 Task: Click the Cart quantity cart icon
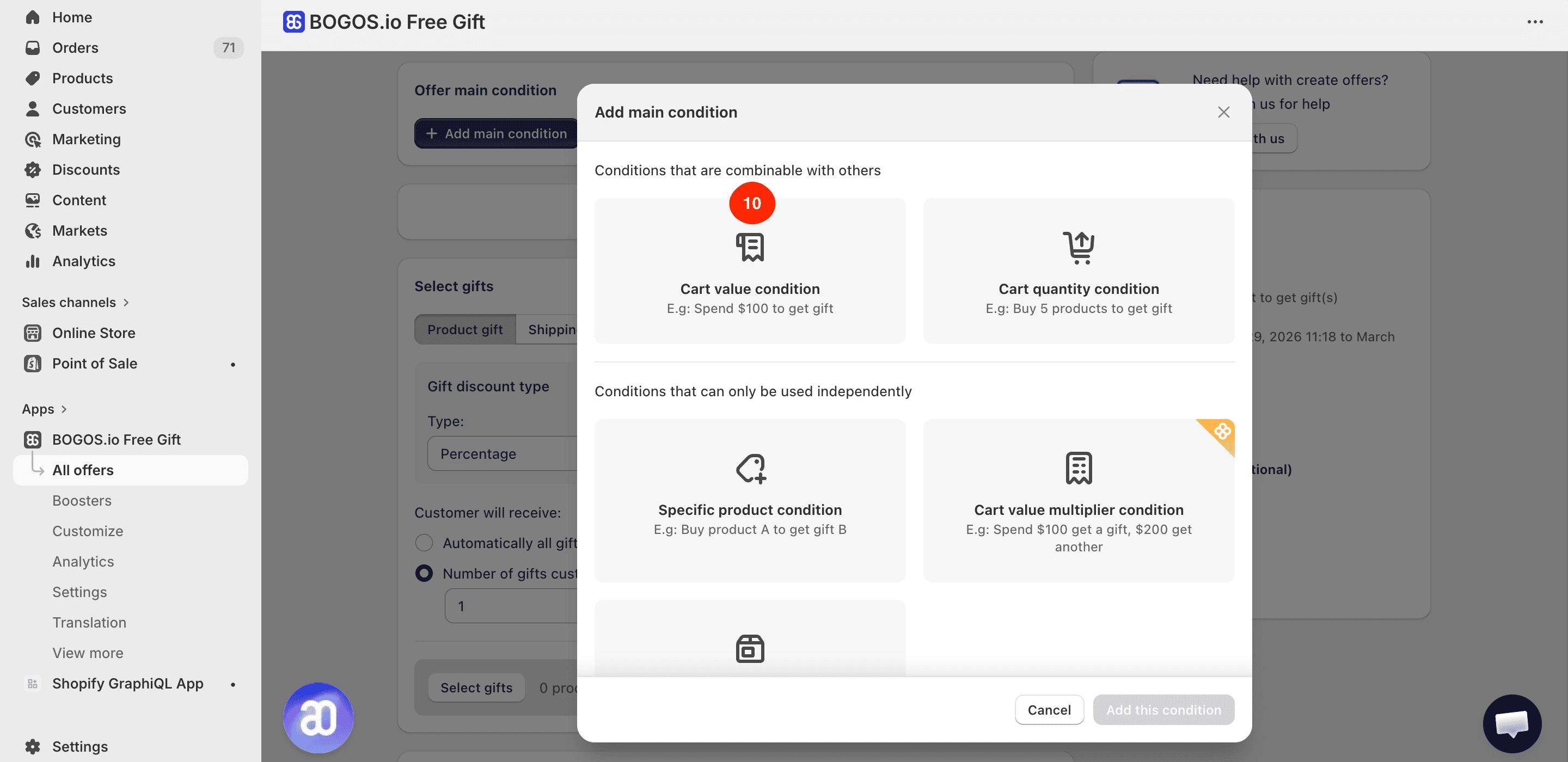1079,247
